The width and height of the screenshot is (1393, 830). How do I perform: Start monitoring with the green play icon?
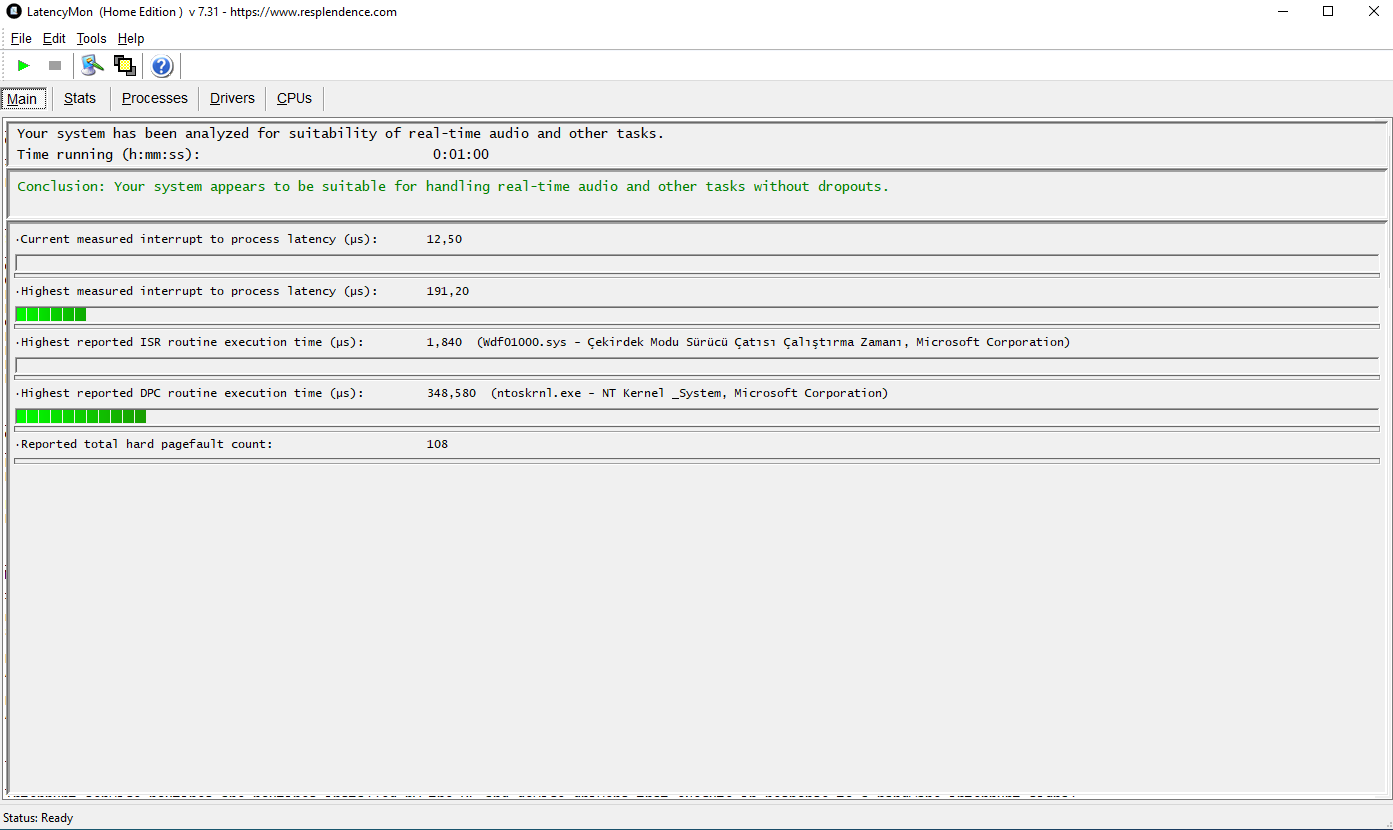pos(24,66)
